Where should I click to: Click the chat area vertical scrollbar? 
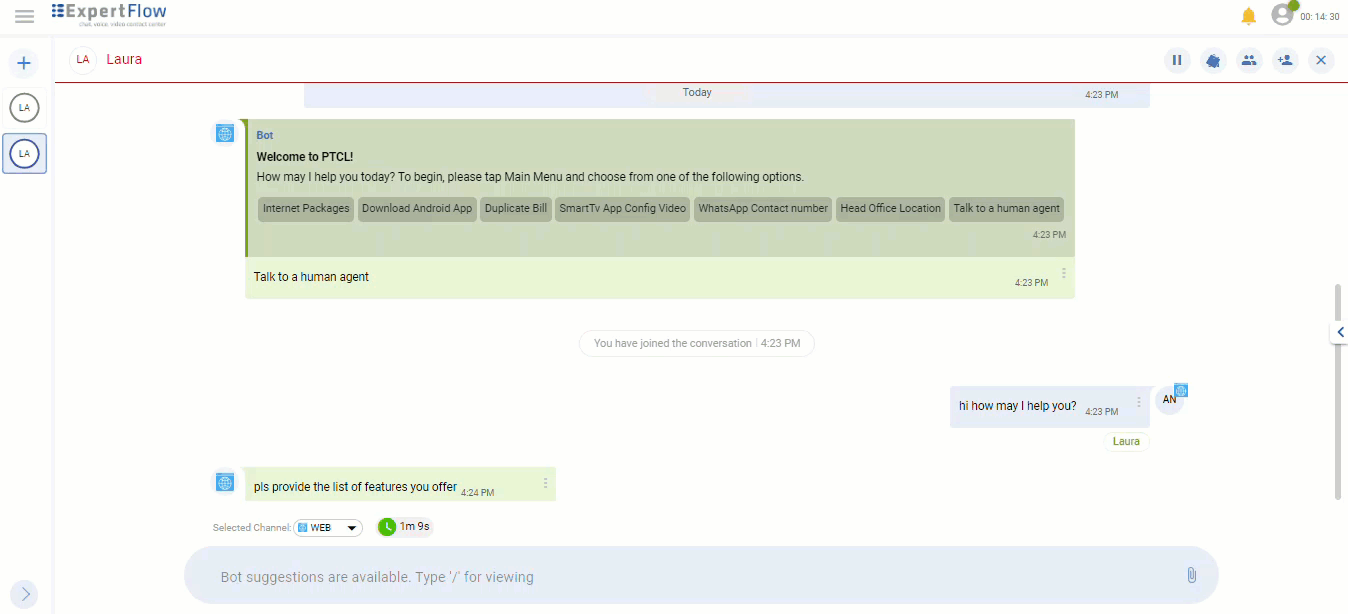coord(1338,390)
